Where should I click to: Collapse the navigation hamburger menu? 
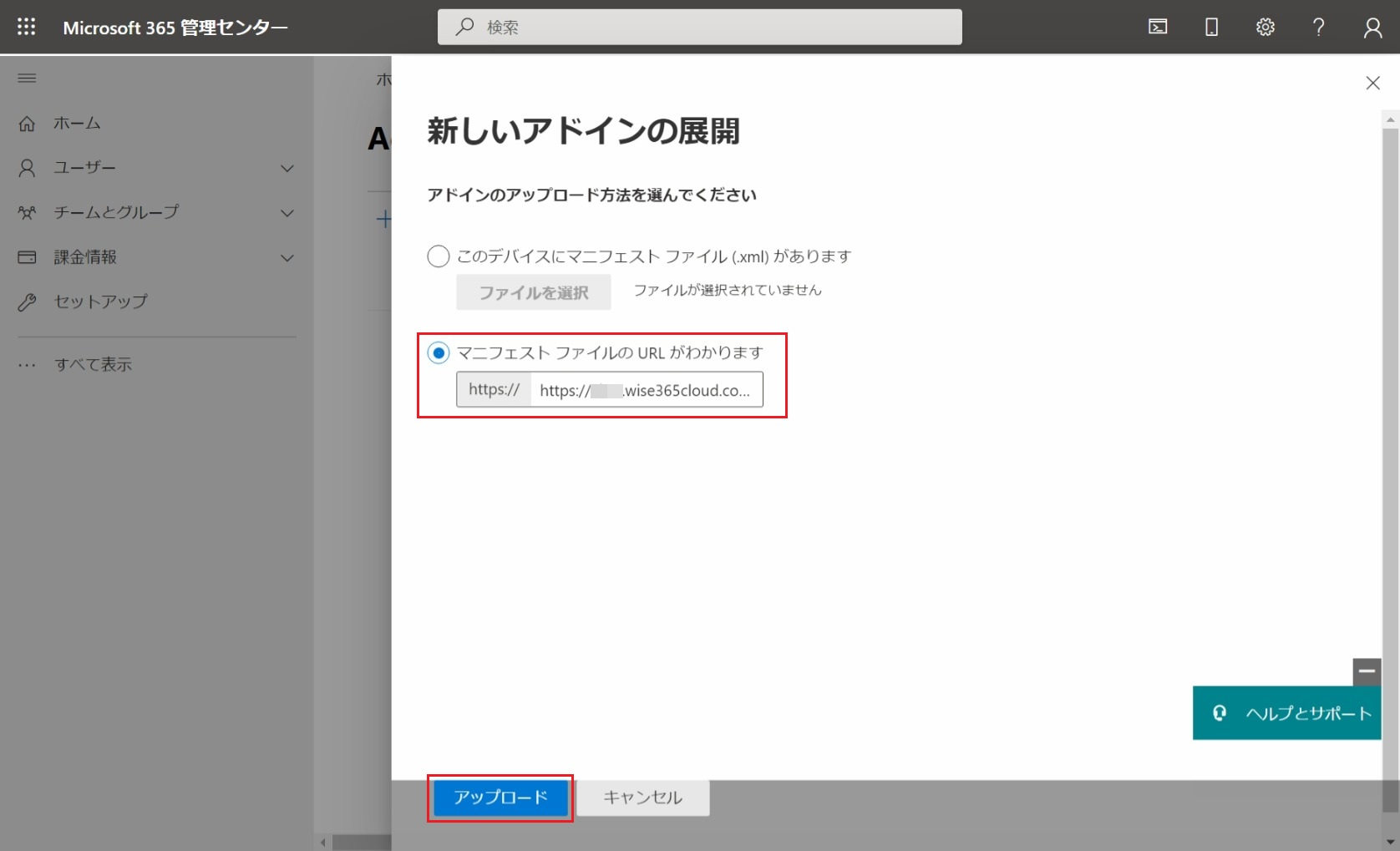click(27, 79)
